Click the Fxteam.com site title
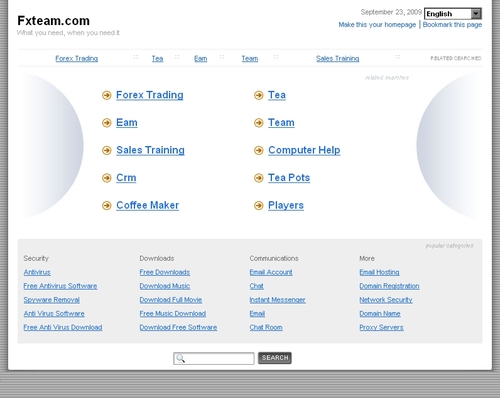This screenshot has height=398, width=500. (53, 21)
